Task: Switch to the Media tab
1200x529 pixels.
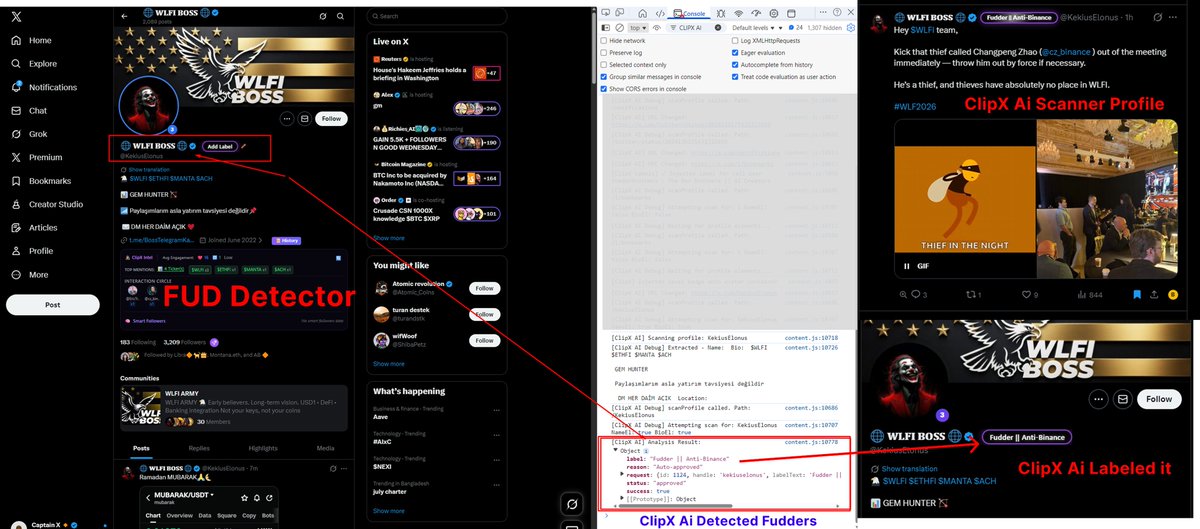Action: 326,448
